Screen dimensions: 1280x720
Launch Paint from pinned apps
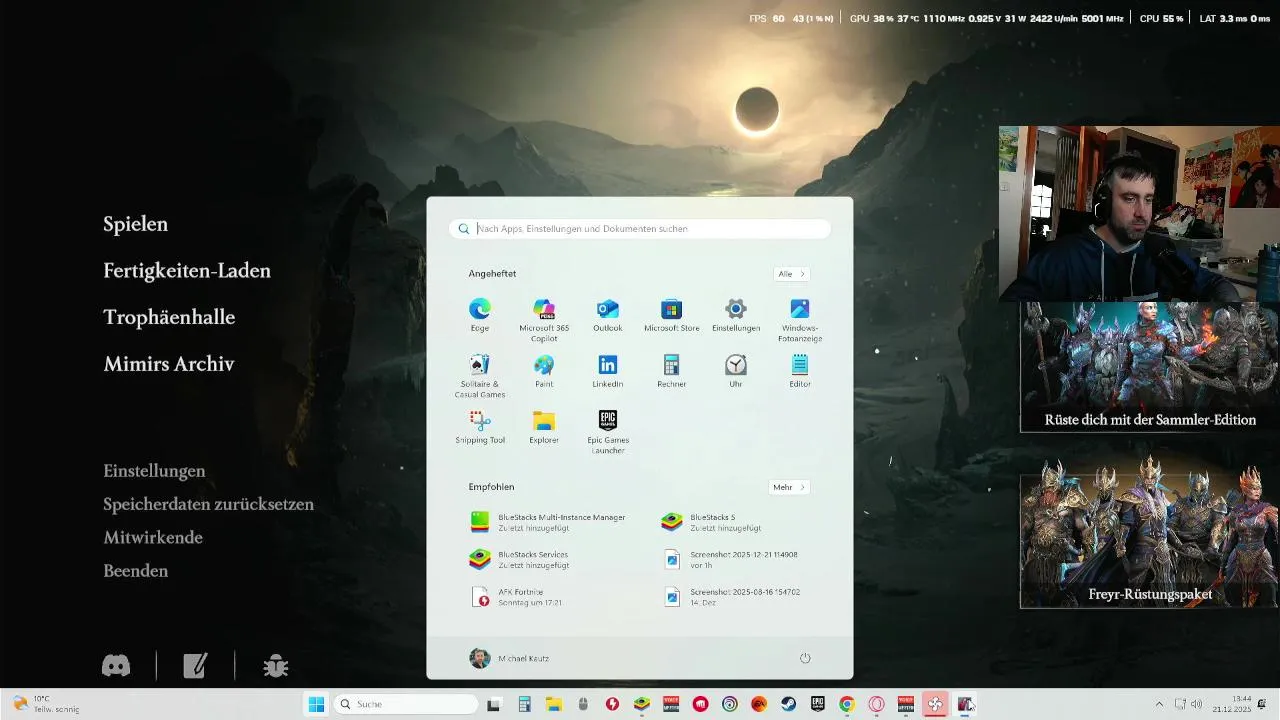click(x=544, y=371)
